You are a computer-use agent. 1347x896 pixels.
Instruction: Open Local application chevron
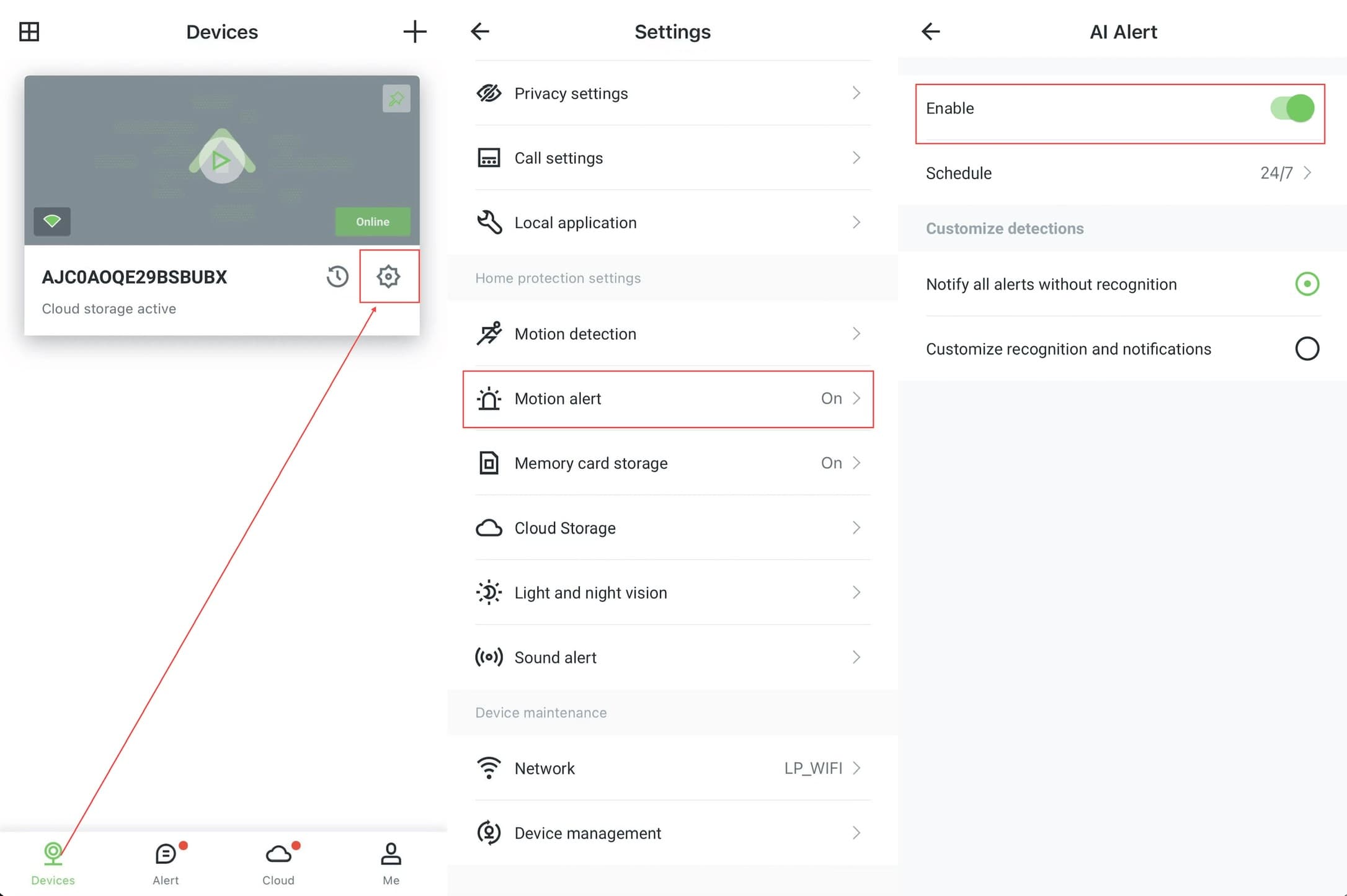856,223
